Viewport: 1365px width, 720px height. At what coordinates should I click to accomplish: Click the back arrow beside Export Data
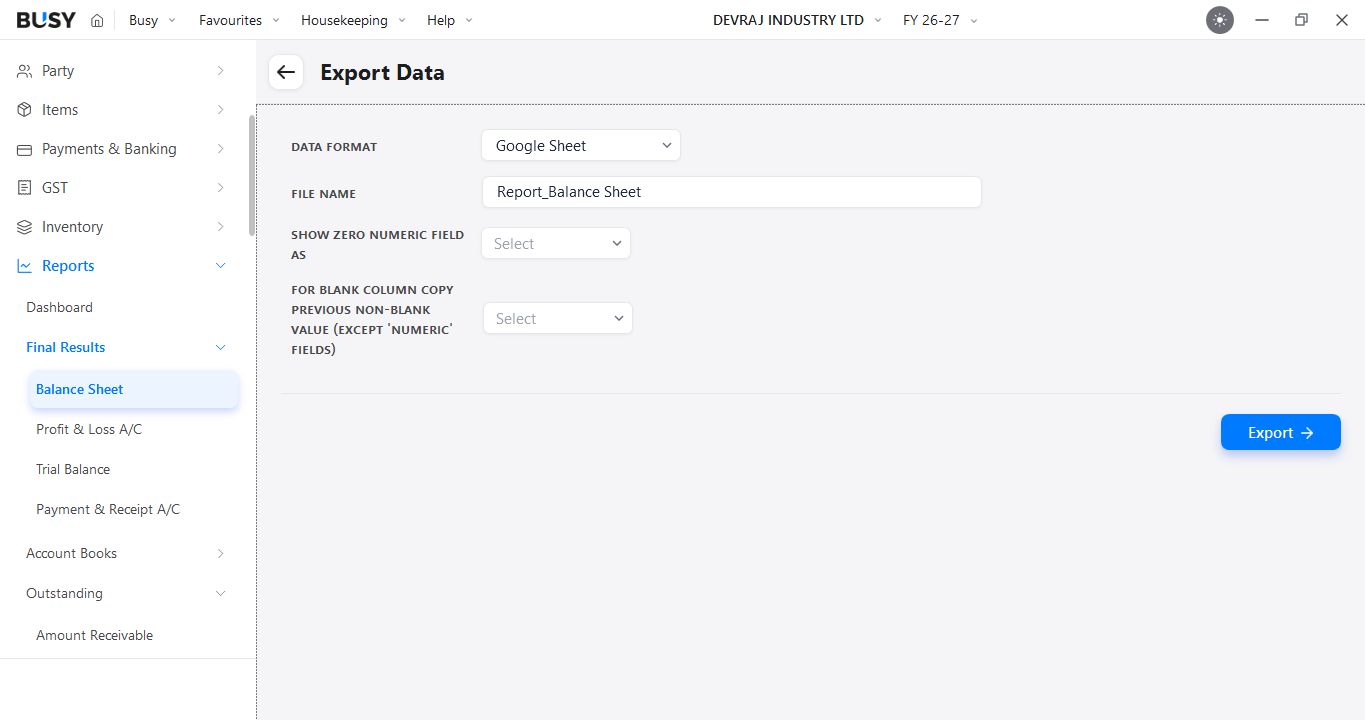pyautogui.click(x=286, y=72)
